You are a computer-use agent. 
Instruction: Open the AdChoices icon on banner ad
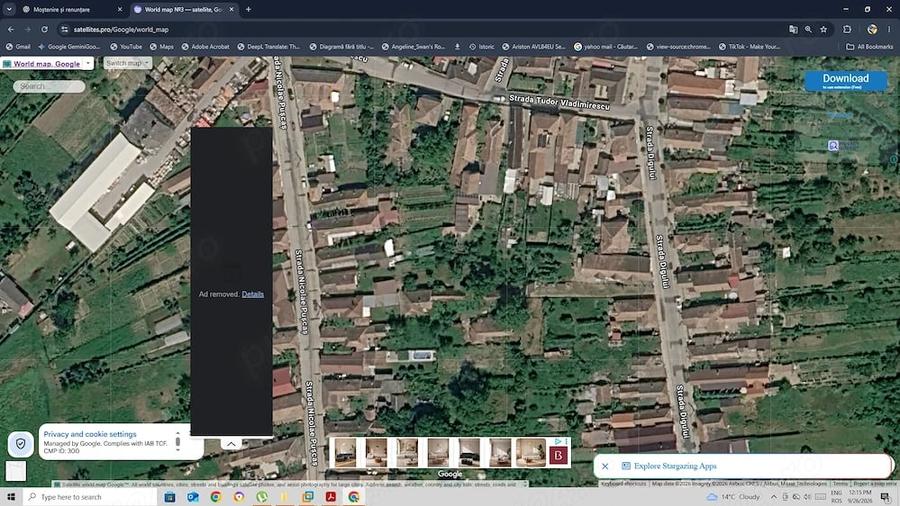click(557, 441)
